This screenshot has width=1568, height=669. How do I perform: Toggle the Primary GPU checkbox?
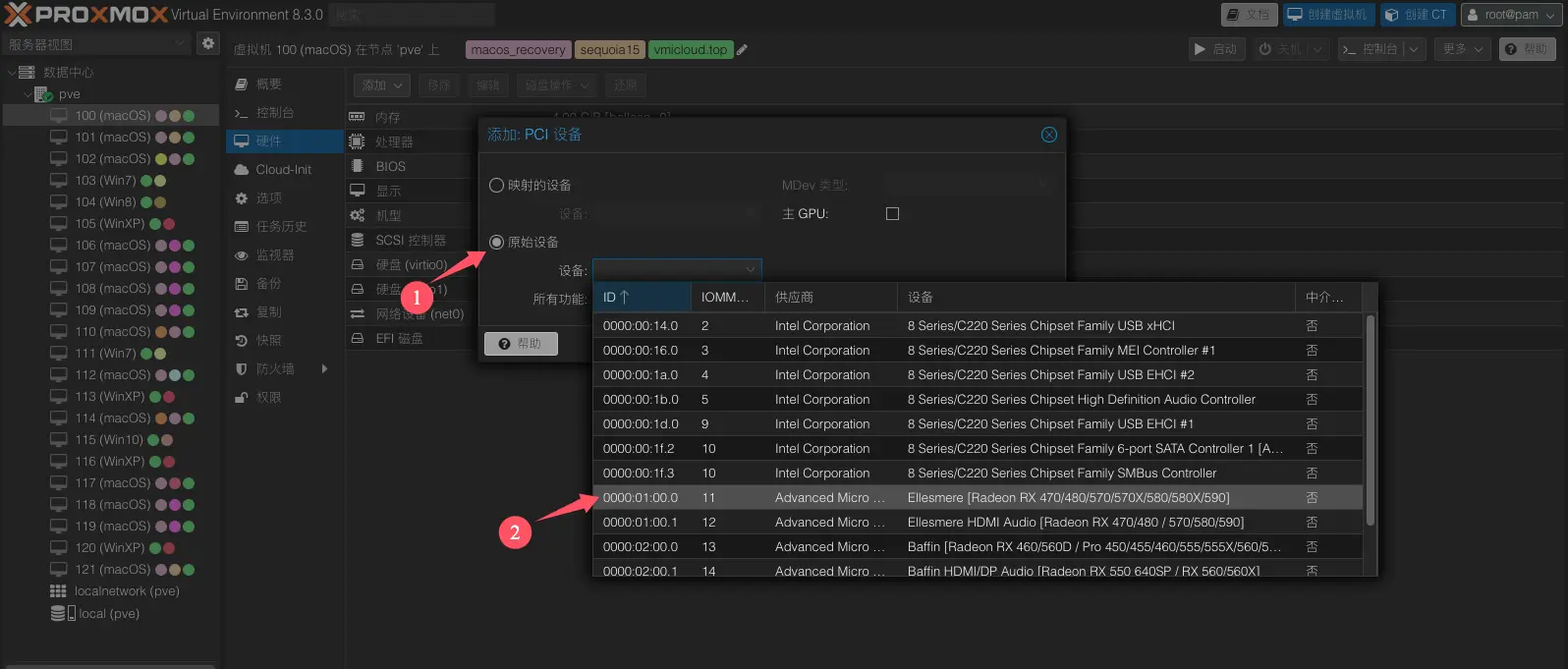[892, 213]
